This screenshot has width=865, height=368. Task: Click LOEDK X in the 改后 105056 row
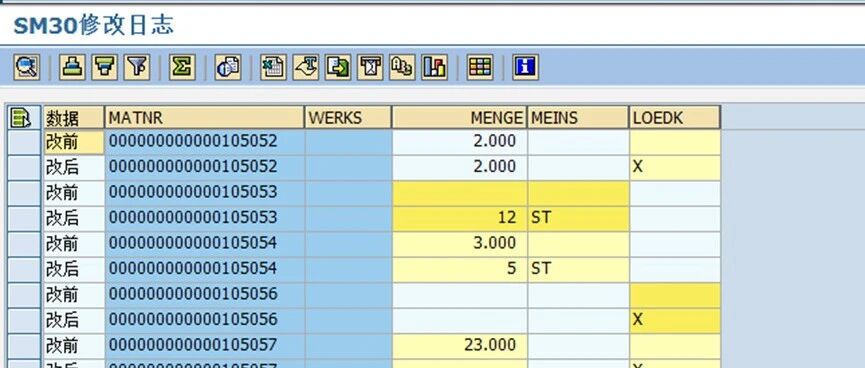pyautogui.click(x=675, y=320)
